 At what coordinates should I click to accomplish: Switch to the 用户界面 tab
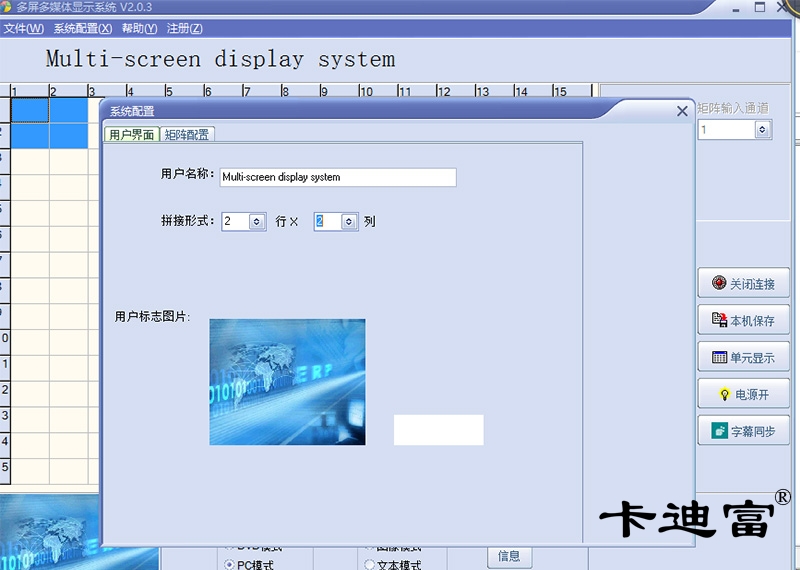click(x=132, y=135)
